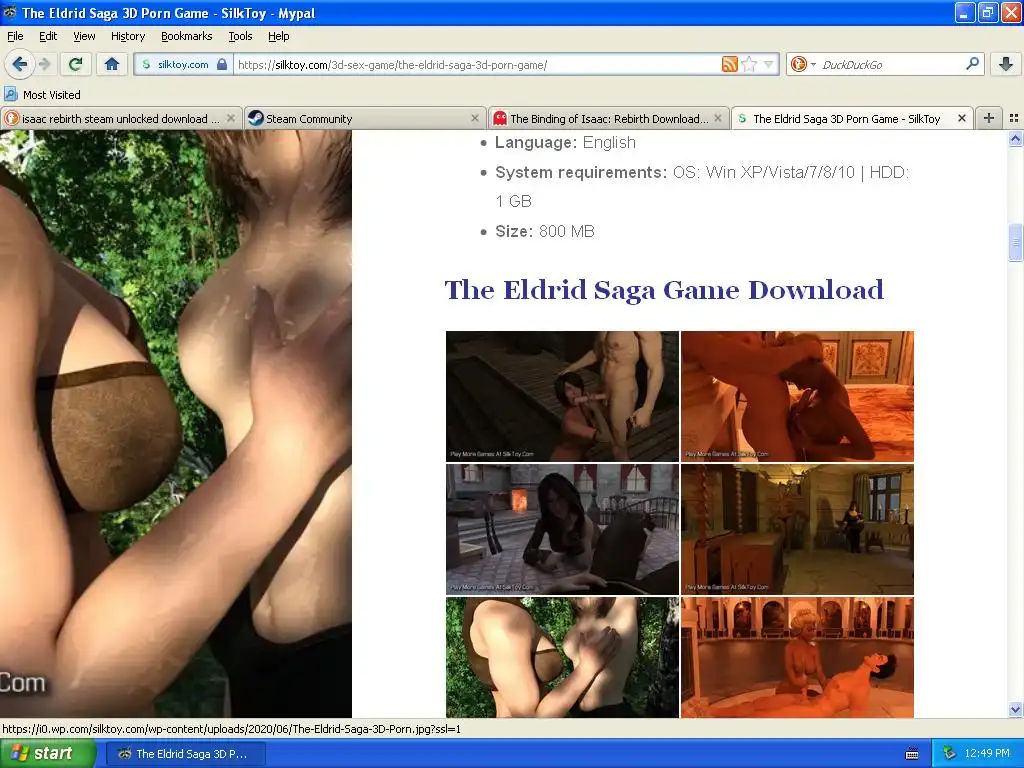Click the Mypal raccoon icon in title bar
This screenshot has width=1024, height=768.
10,12
